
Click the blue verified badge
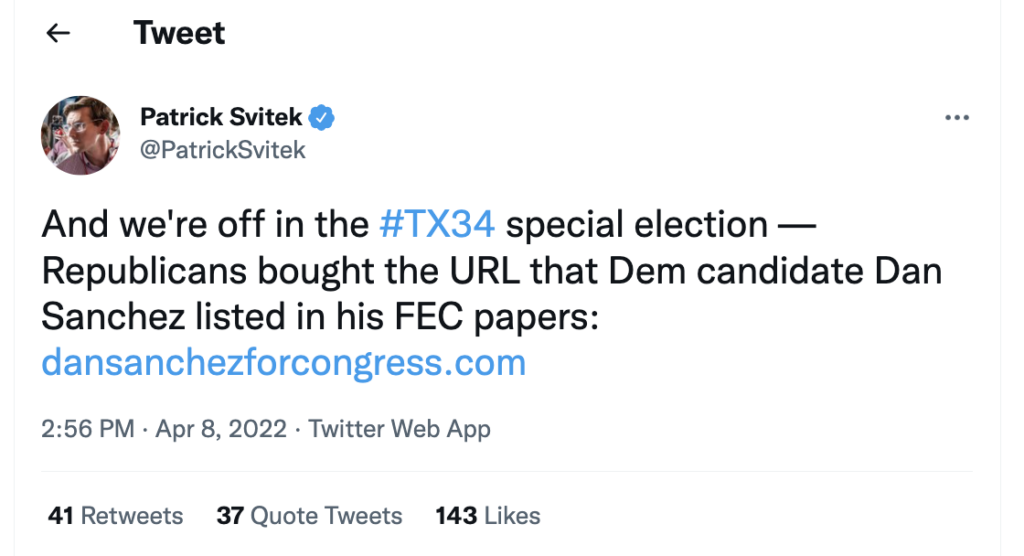(321, 118)
